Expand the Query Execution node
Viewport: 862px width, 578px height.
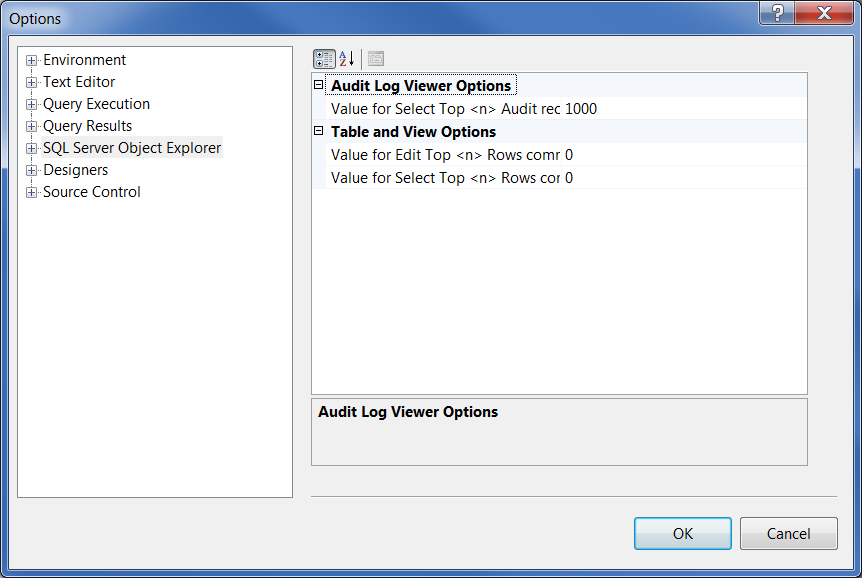pyautogui.click(x=31, y=104)
